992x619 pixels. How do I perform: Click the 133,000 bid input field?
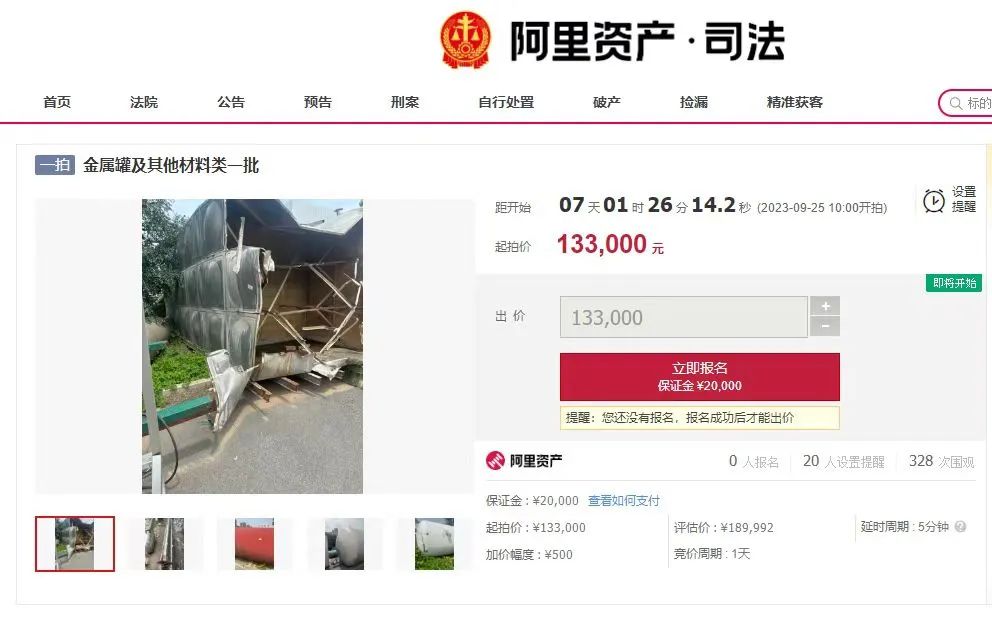(684, 317)
